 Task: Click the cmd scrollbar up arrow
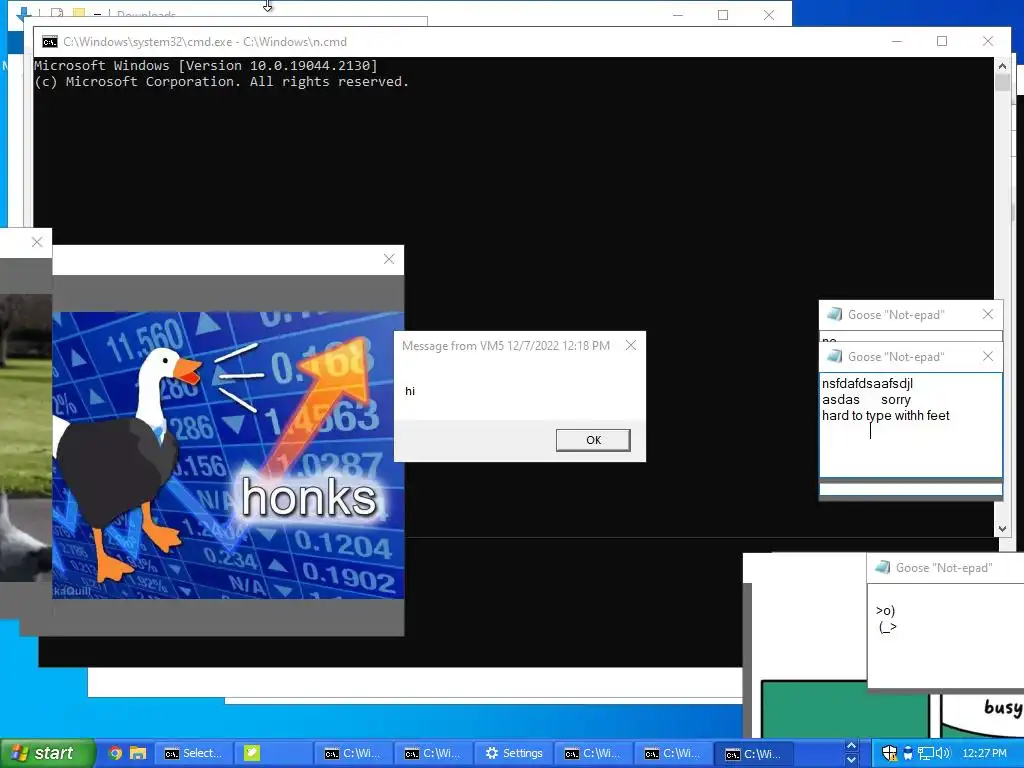click(x=1002, y=66)
